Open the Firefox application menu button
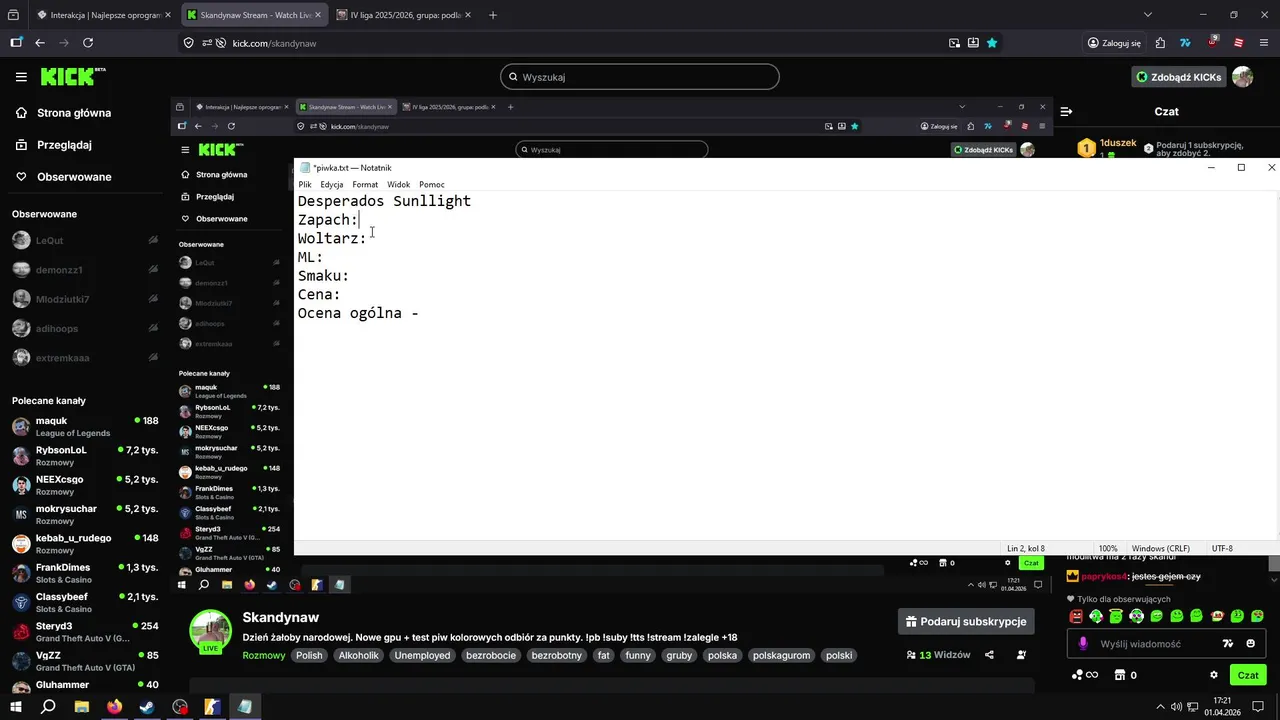1280x720 pixels. point(1265,43)
